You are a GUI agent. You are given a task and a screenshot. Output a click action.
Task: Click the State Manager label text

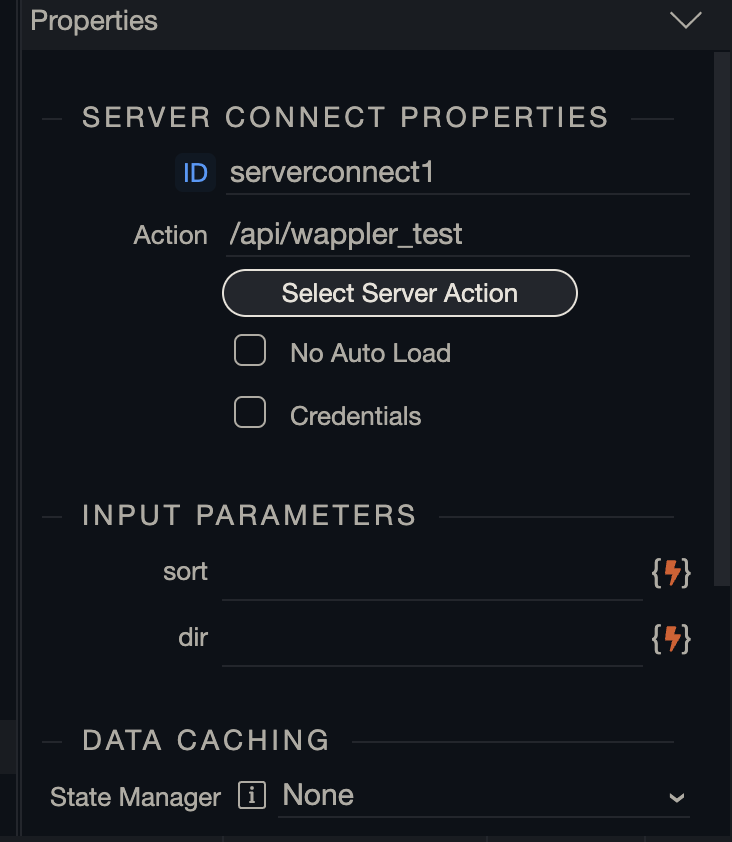coord(135,797)
